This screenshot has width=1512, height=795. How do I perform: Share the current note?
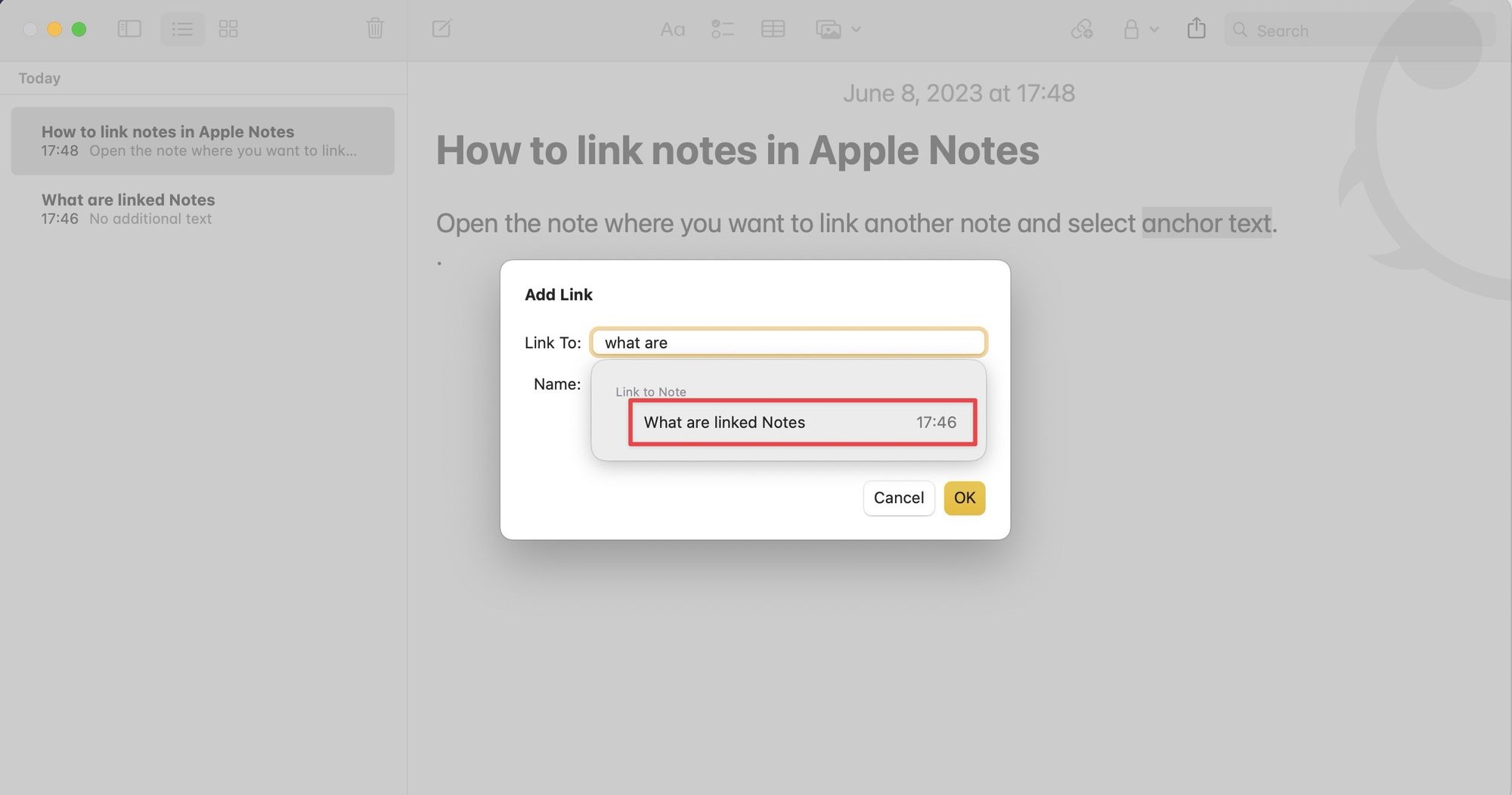pos(1196,29)
